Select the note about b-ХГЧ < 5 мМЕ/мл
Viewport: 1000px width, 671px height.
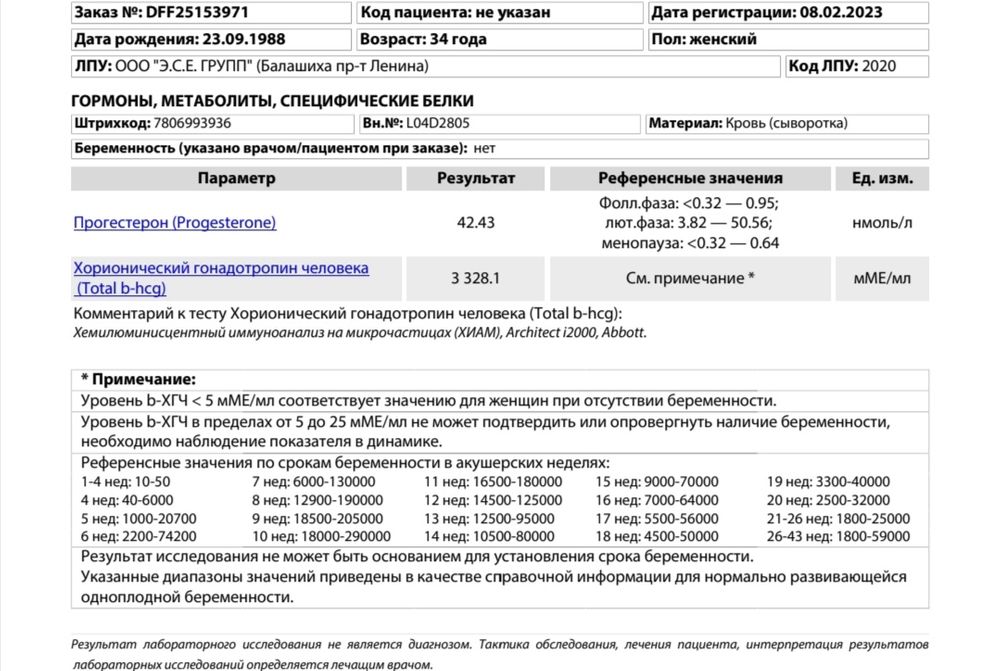[429, 401]
